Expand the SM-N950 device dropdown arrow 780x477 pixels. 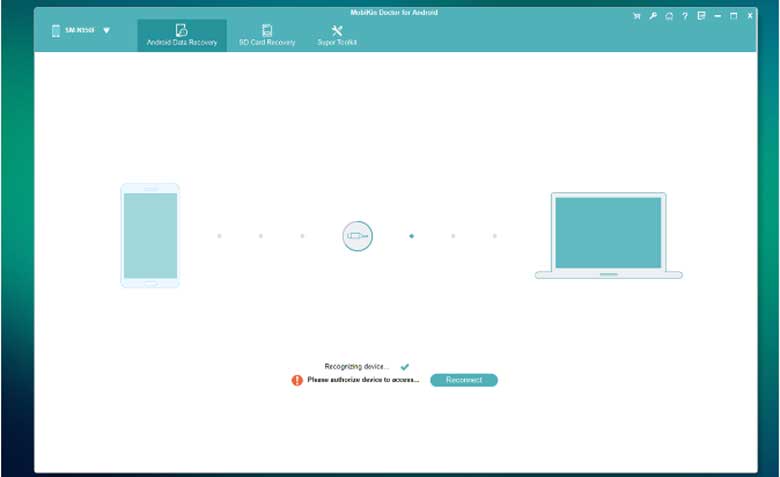106,30
